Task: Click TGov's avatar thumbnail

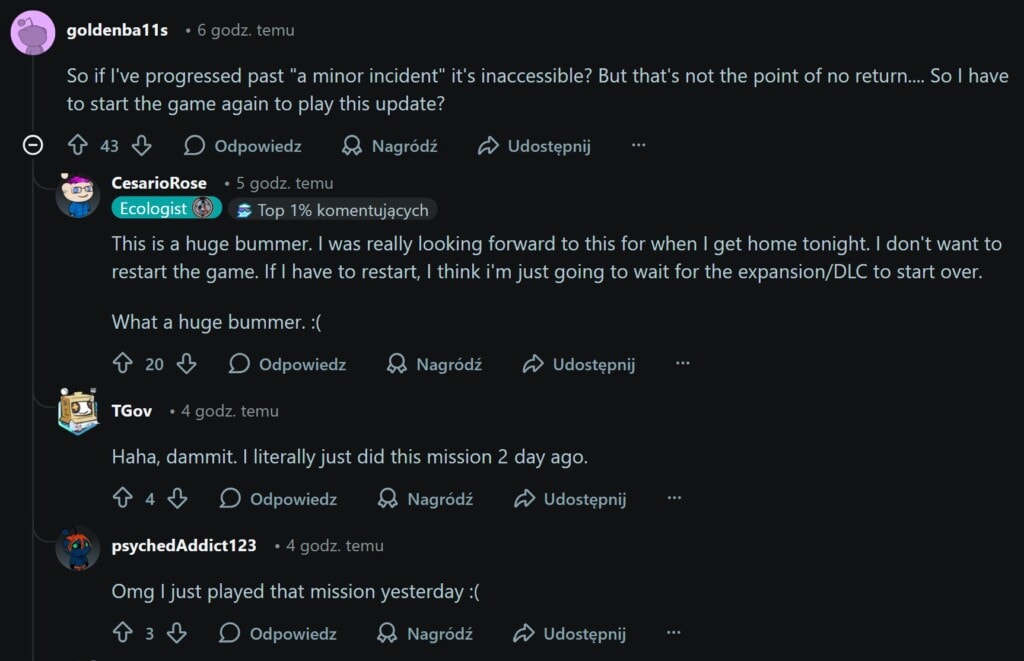Action: click(x=78, y=412)
